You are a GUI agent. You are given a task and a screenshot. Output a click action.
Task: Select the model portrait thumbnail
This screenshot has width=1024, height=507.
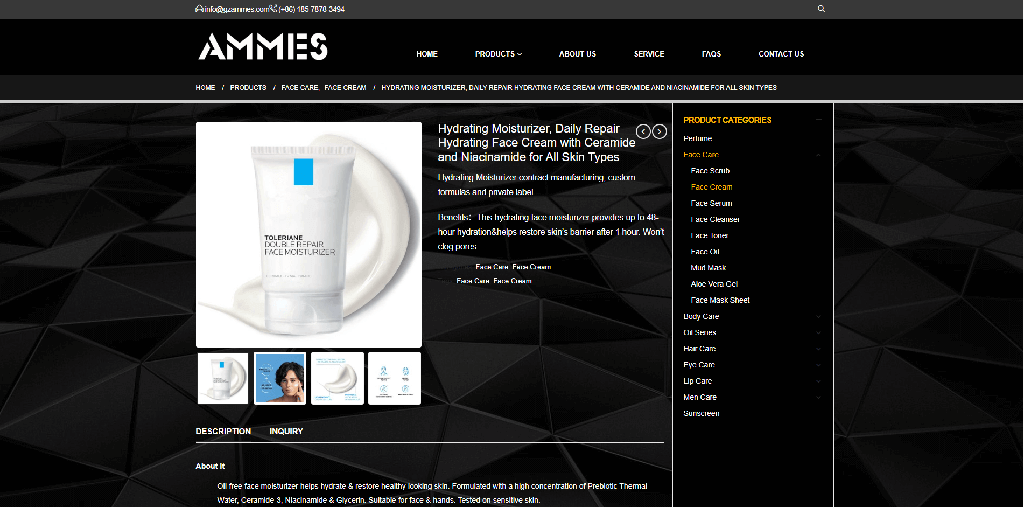pyautogui.click(x=280, y=378)
